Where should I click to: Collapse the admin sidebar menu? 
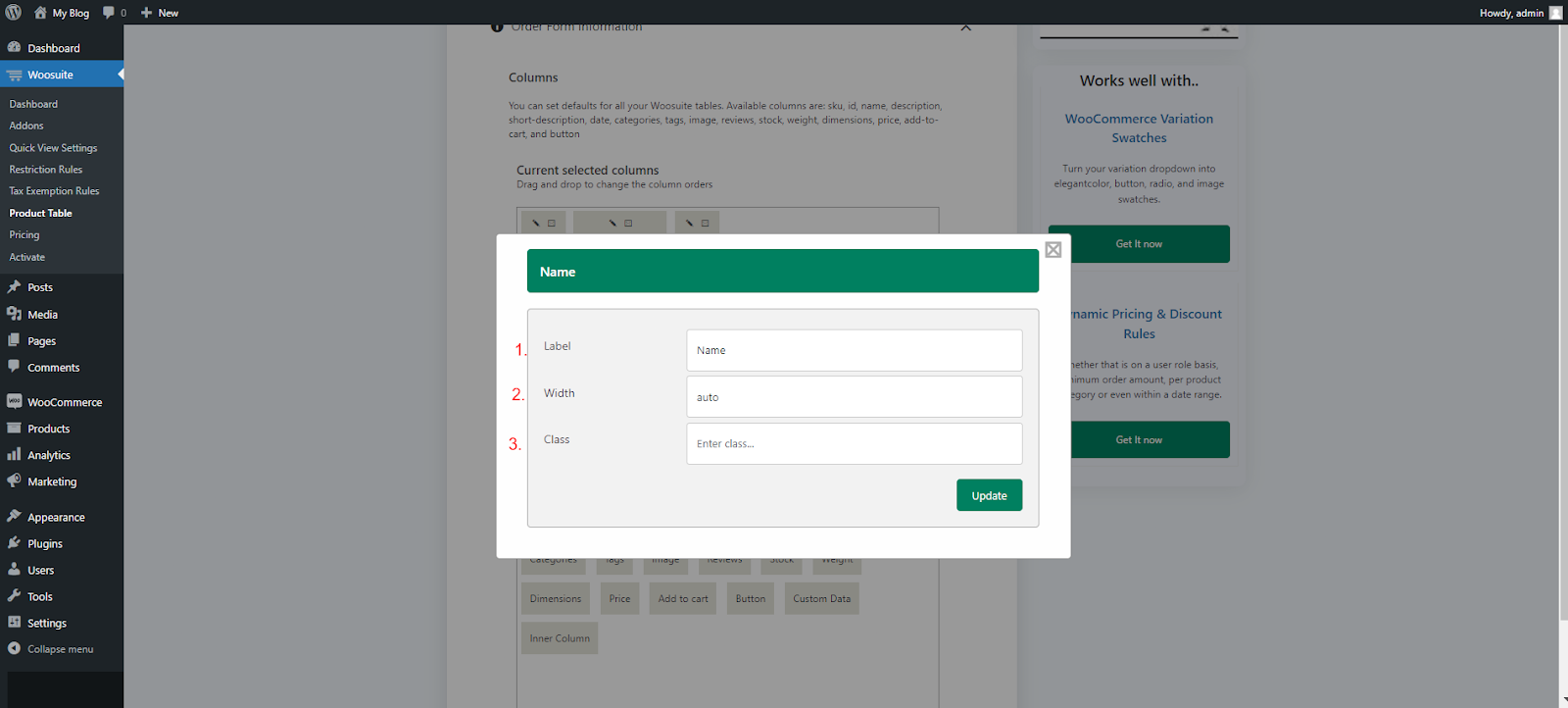coord(51,649)
